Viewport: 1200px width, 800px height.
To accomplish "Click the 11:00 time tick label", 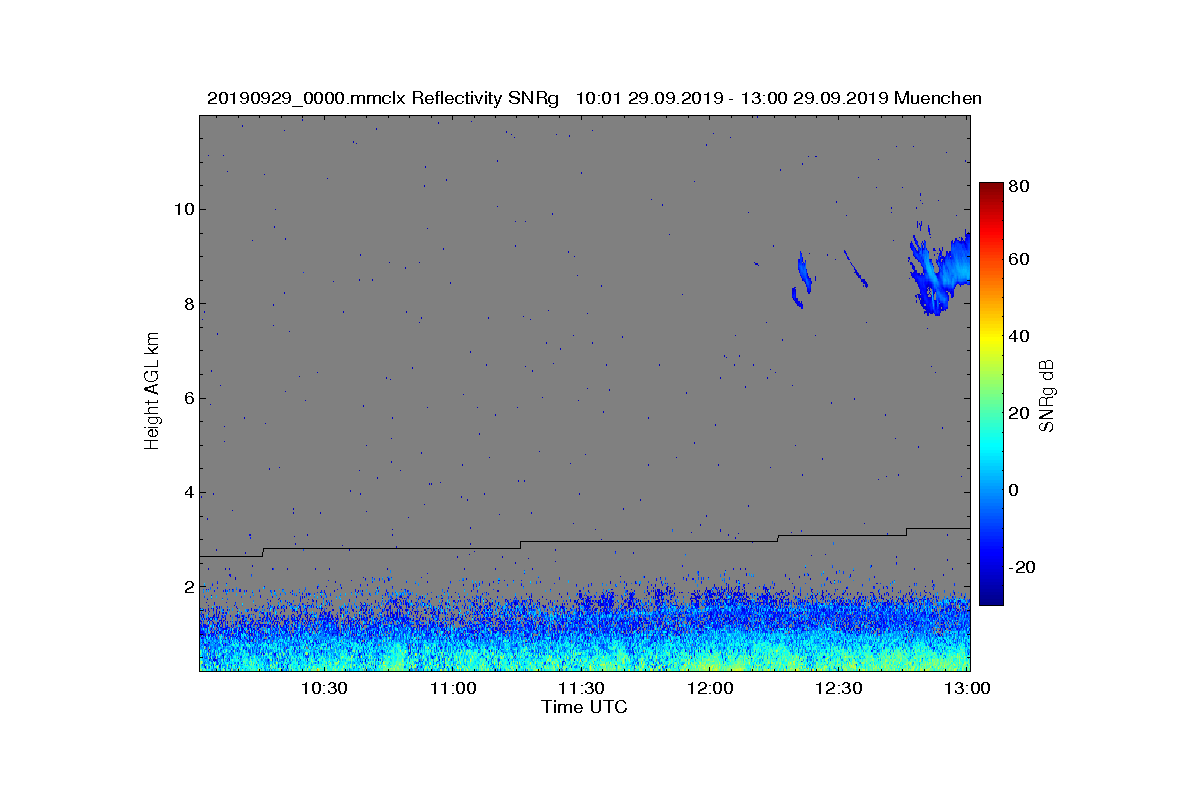I will pyautogui.click(x=453, y=688).
